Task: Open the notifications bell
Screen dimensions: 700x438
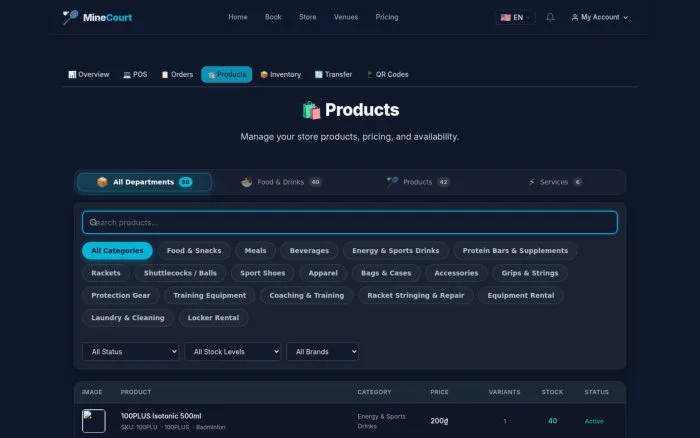Action: pyautogui.click(x=550, y=17)
